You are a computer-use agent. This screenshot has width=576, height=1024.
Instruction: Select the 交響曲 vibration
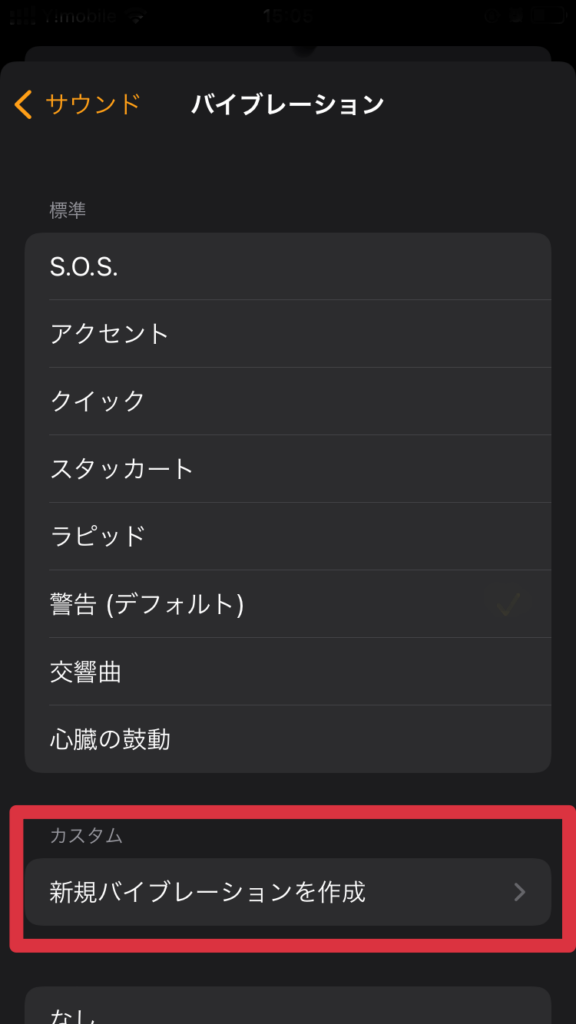pos(288,671)
